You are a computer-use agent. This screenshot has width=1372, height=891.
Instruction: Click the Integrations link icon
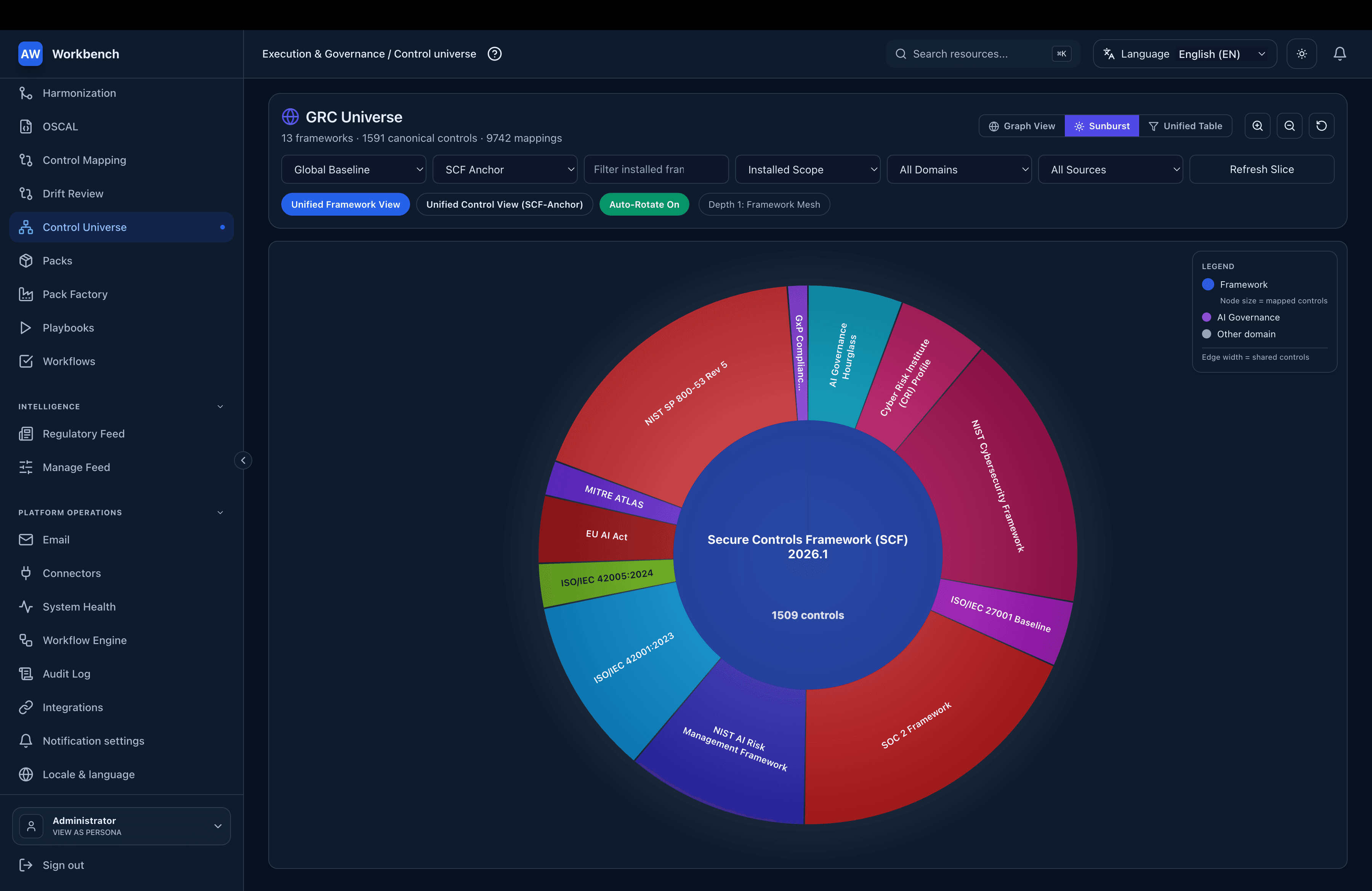tap(26, 707)
